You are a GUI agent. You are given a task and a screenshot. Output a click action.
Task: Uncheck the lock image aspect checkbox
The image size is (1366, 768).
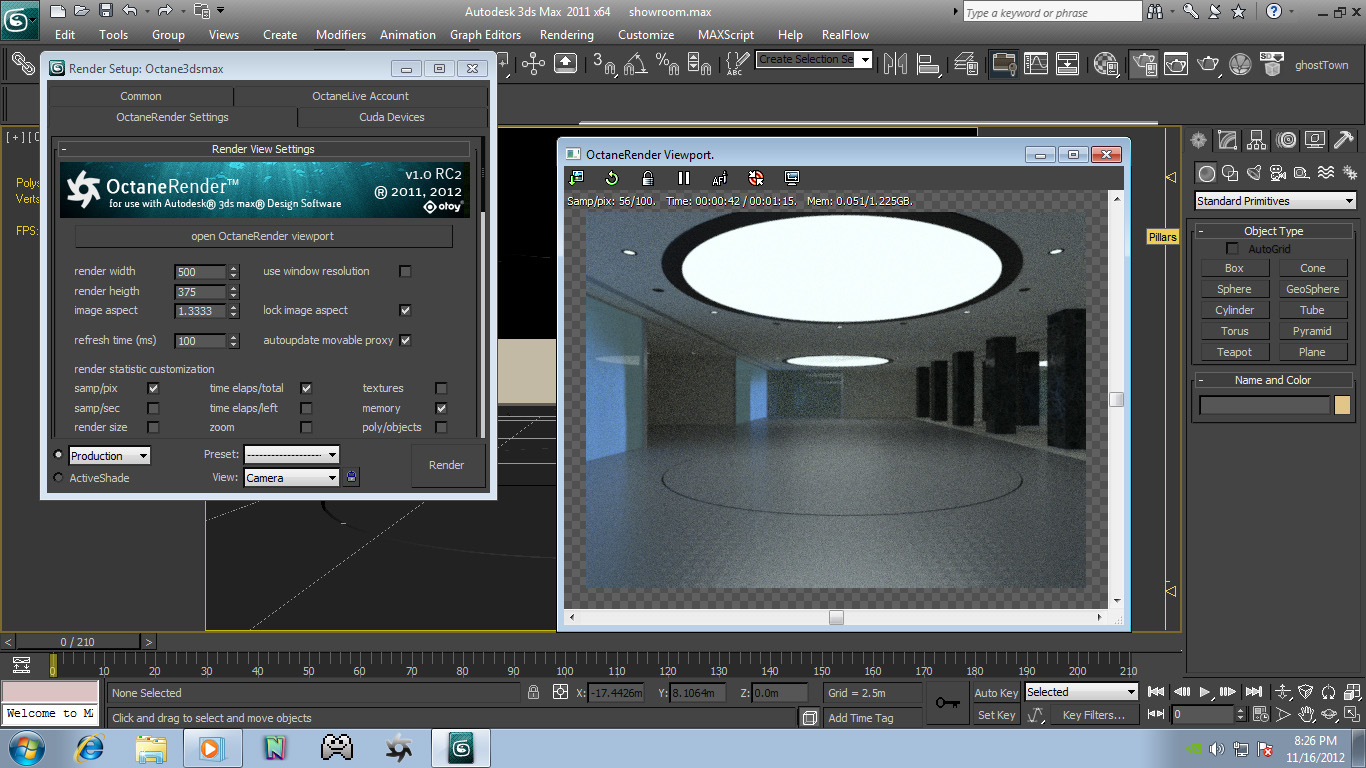tap(405, 310)
